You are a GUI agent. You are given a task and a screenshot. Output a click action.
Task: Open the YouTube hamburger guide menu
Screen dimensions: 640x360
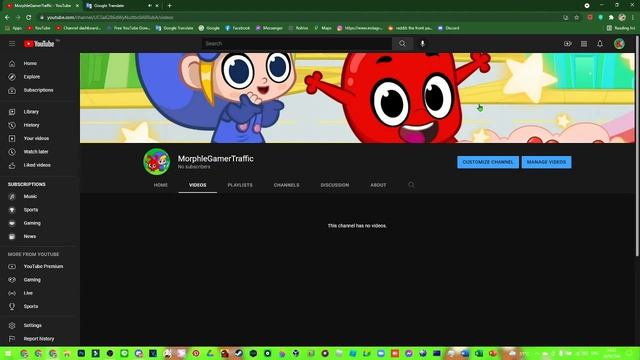(x=12, y=44)
